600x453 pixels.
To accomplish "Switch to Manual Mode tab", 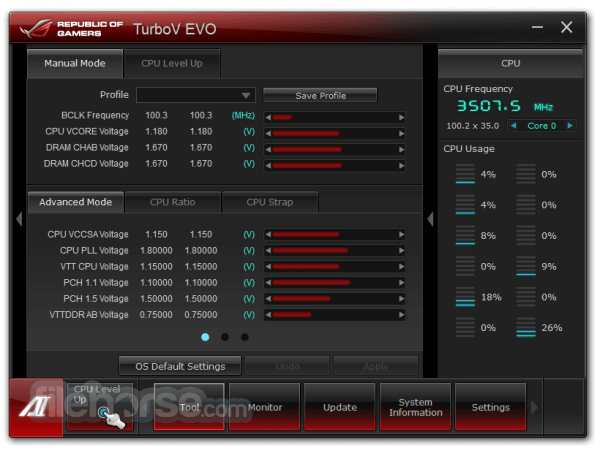I will pos(75,64).
